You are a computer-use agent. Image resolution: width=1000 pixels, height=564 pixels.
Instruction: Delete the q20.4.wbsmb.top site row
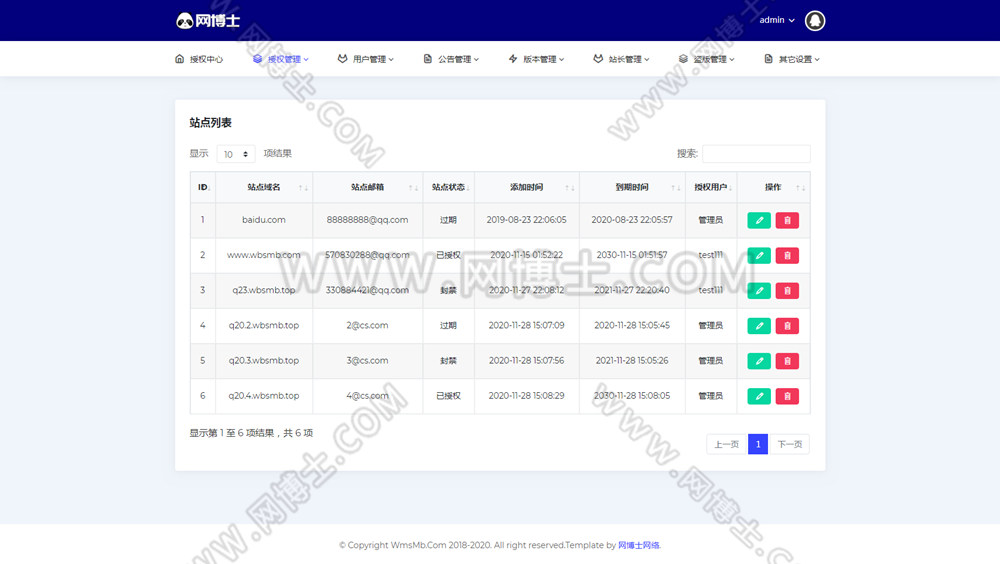(x=787, y=396)
